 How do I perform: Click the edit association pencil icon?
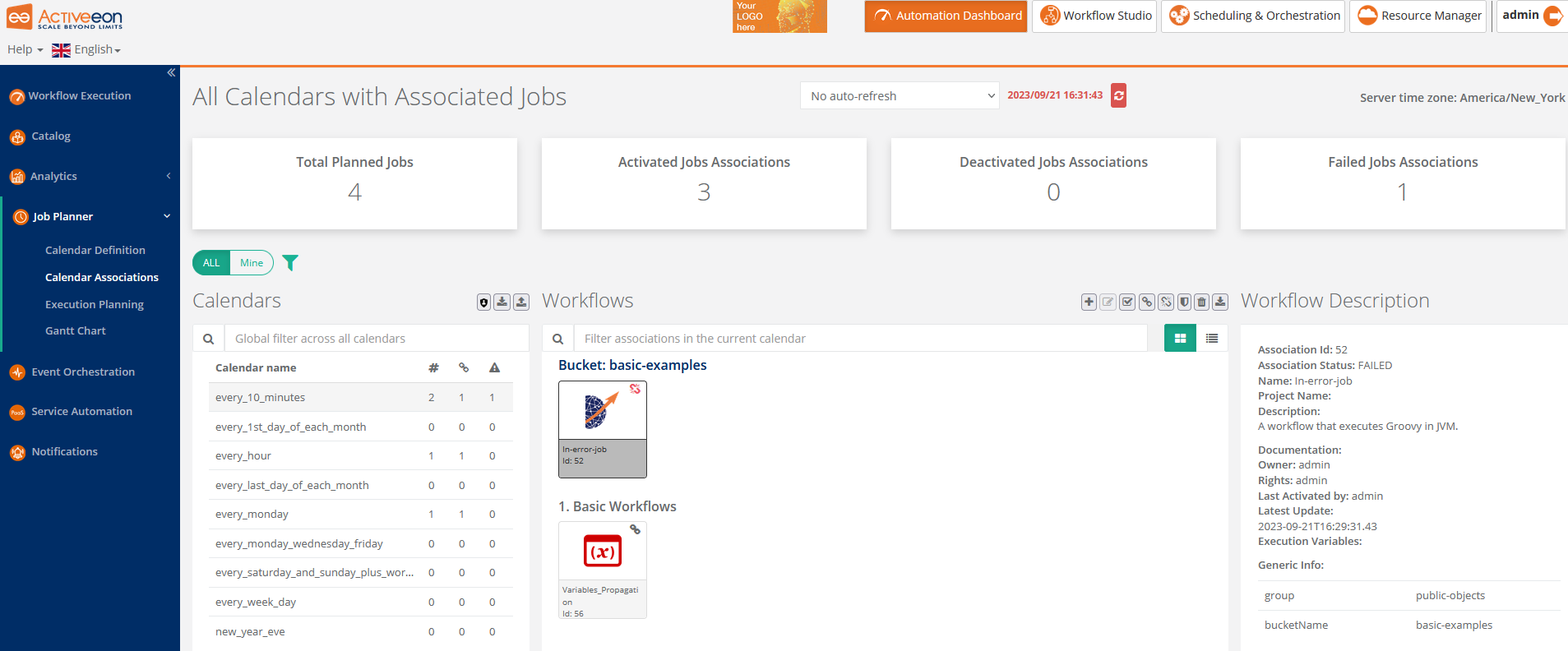click(x=1108, y=302)
